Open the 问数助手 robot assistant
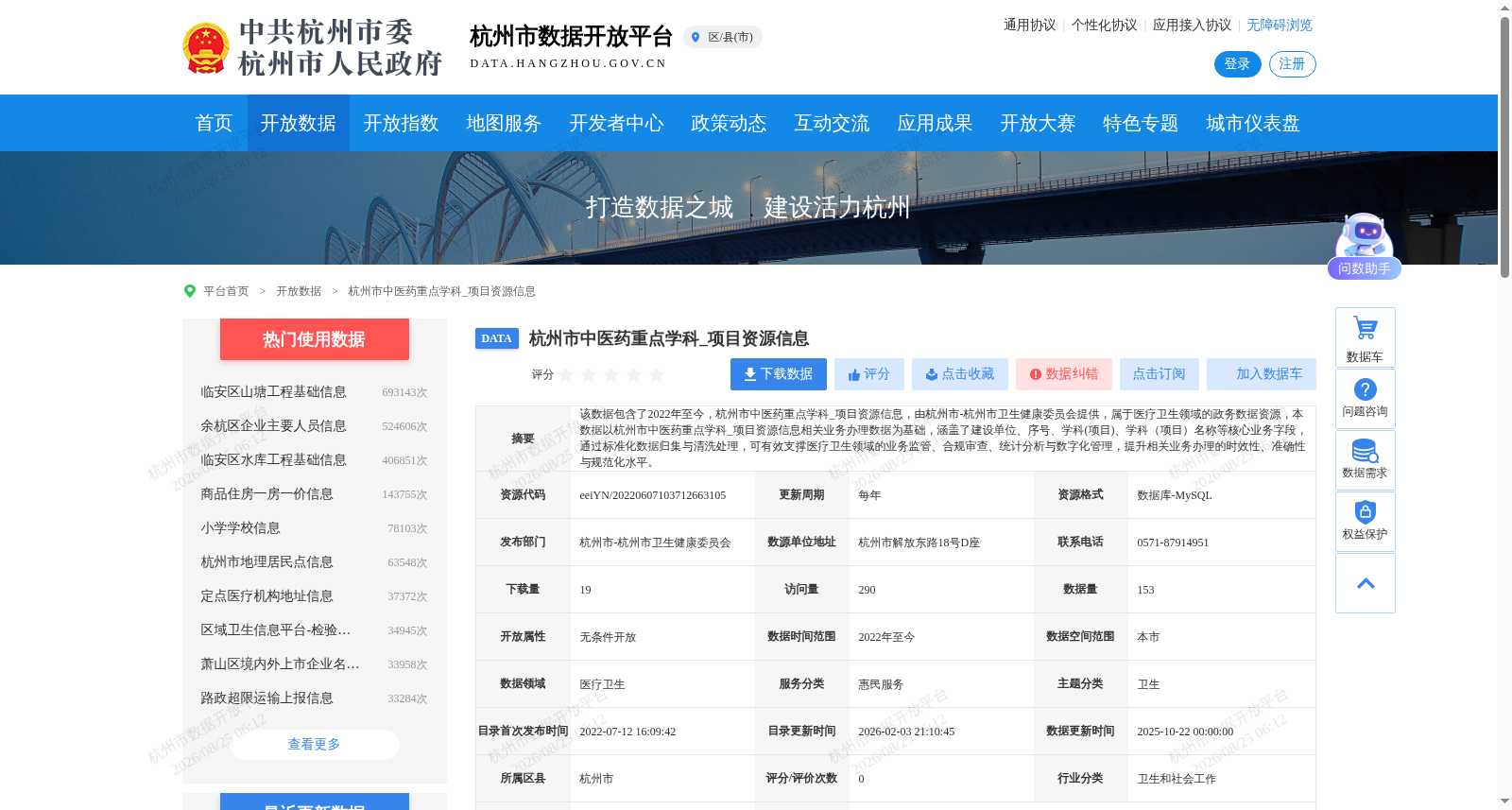The width and height of the screenshot is (1512, 810). coord(1364,246)
